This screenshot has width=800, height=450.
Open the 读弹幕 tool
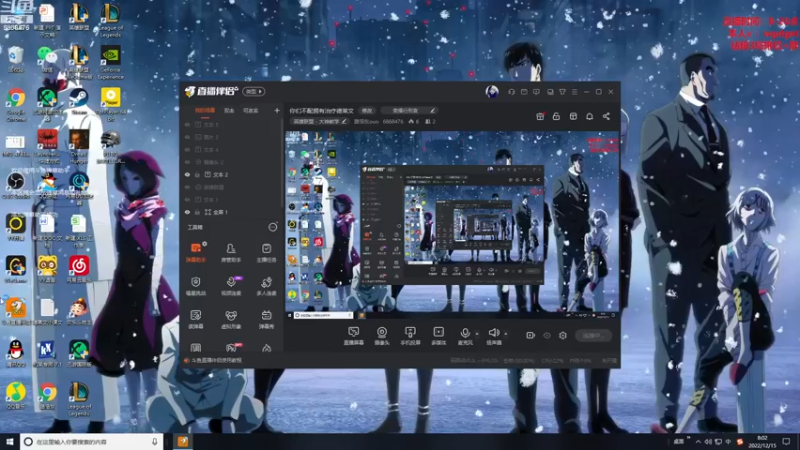click(x=195, y=319)
